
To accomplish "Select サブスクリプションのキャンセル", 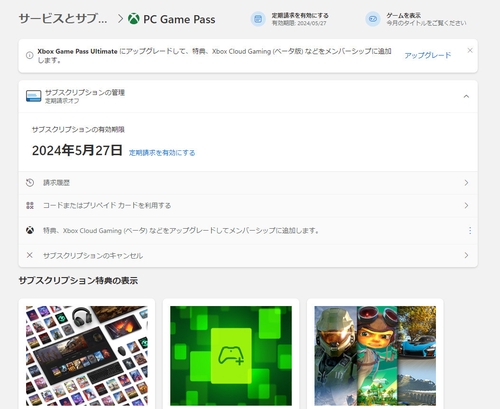I will pos(248,255).
